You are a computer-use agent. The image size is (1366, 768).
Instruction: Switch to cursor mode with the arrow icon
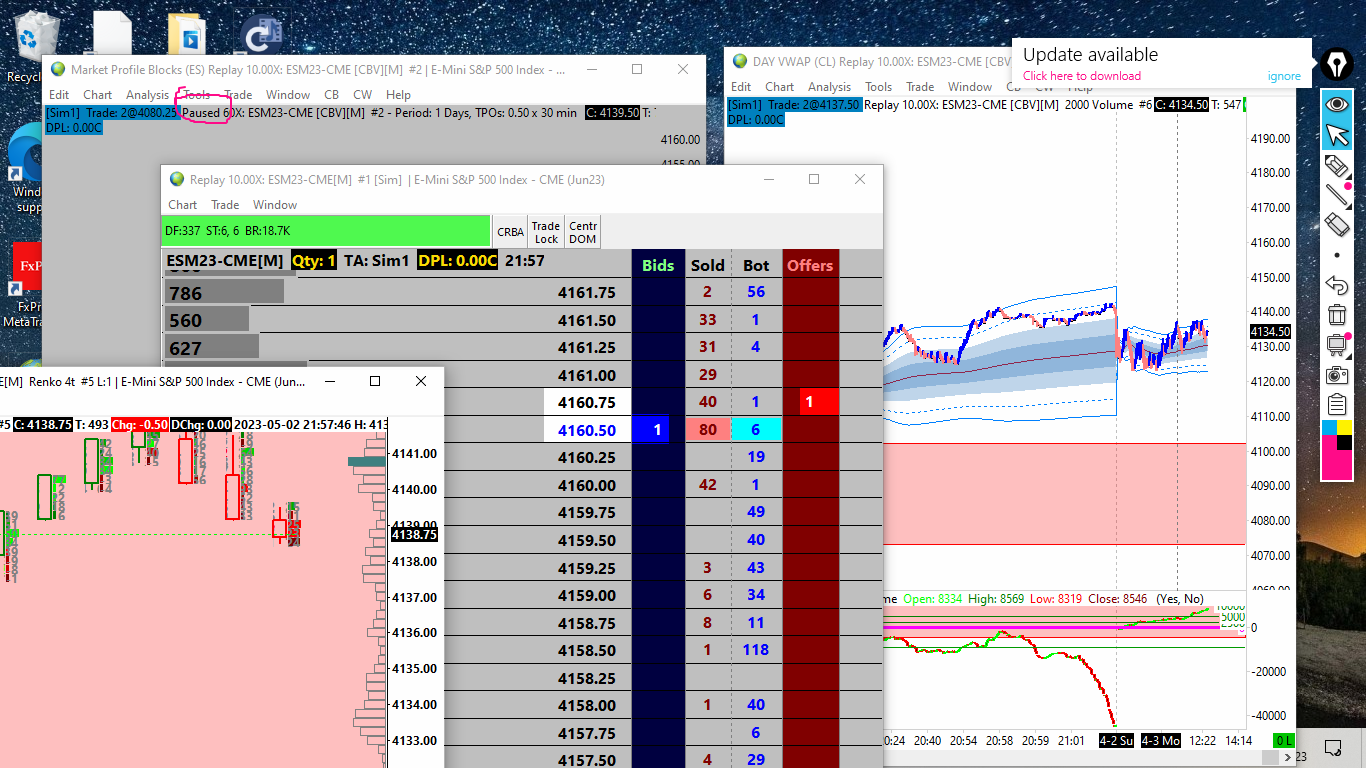1337,135
